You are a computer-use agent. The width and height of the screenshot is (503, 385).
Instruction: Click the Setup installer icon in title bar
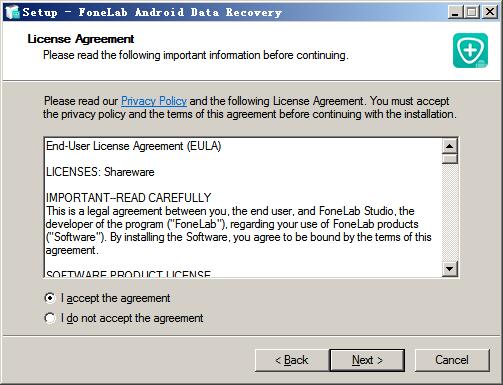(13, 12)
